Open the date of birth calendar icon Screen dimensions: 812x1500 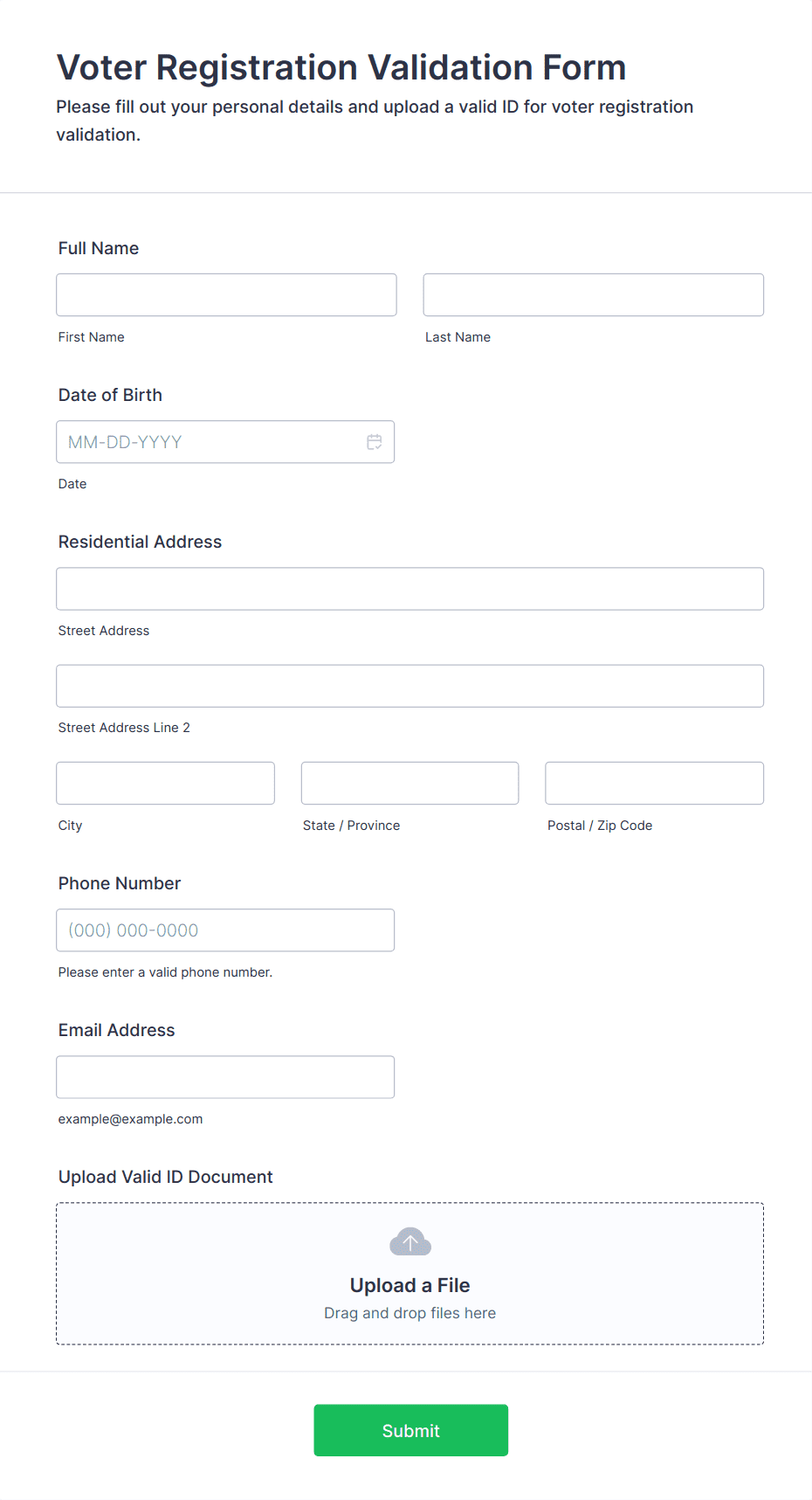pos(375,442)
